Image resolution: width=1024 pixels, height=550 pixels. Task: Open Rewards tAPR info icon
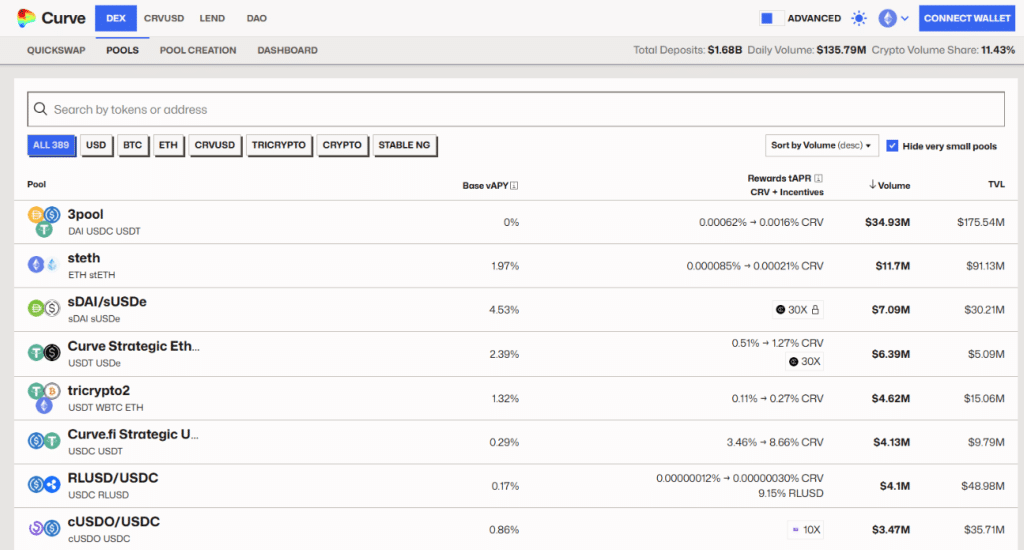819,178
